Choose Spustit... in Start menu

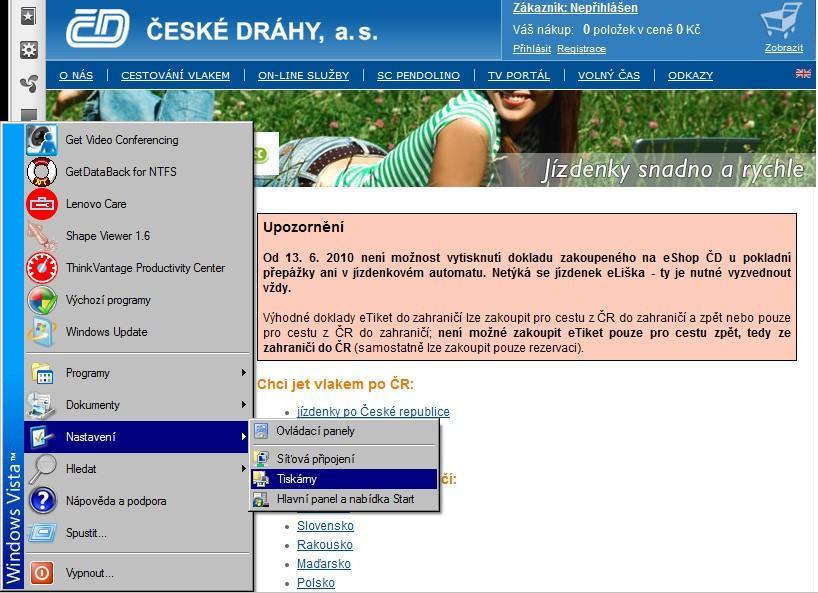(x=138, y=533)
